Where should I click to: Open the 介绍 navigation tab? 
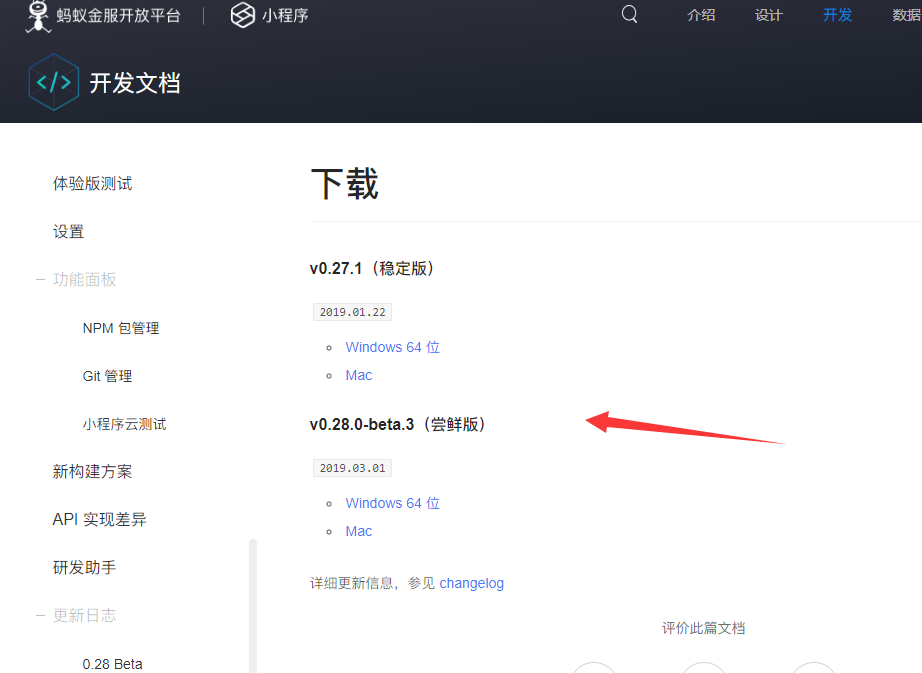coord(701,16)
